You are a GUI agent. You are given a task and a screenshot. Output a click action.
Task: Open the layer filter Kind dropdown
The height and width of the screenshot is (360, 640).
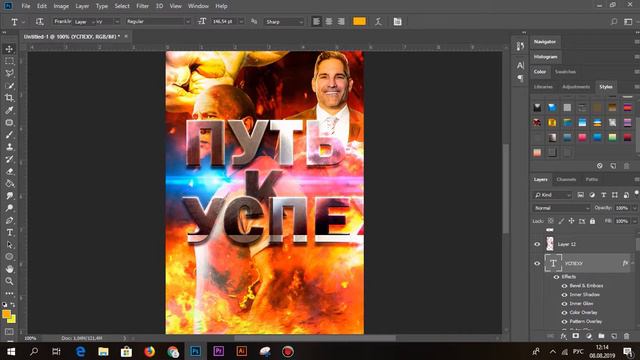coord(553,195)
